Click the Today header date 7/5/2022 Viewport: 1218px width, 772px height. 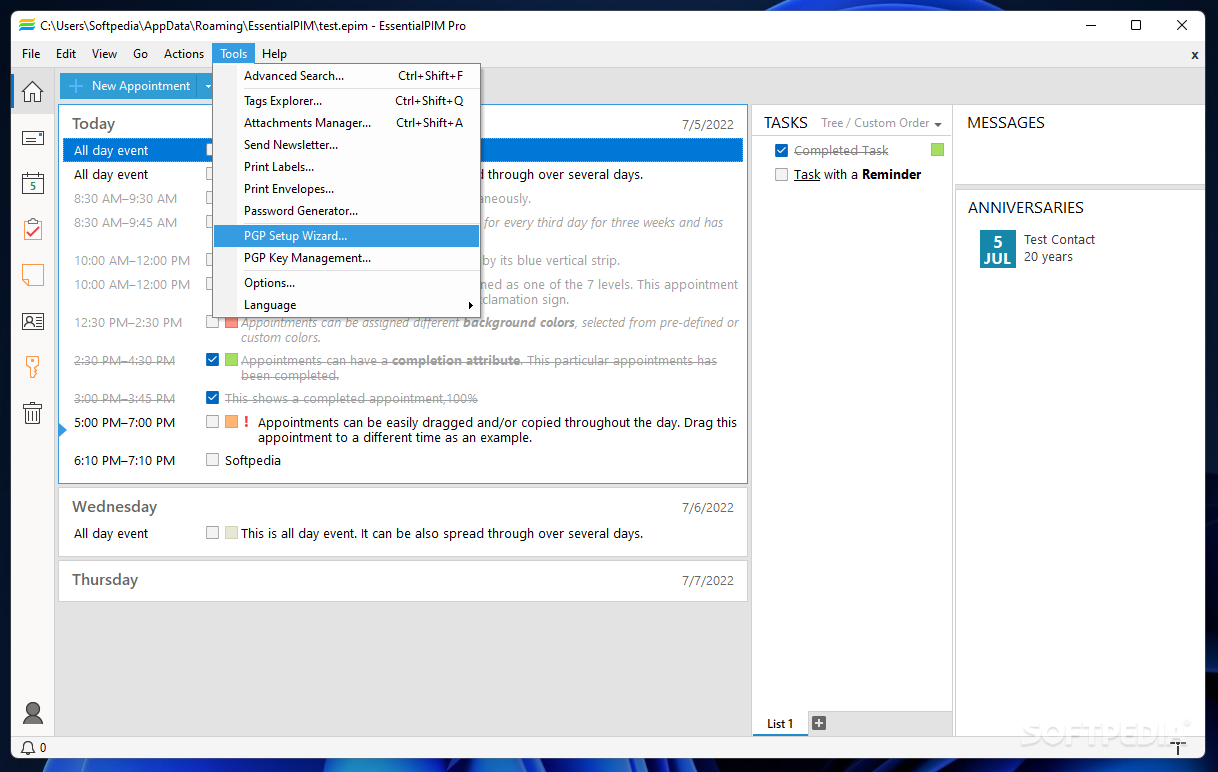click(x=708, y=125)
